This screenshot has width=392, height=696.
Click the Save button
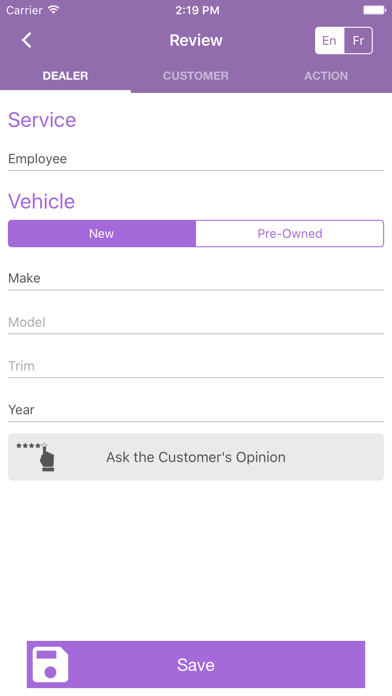pyautogui.click(x=196, y=664)
